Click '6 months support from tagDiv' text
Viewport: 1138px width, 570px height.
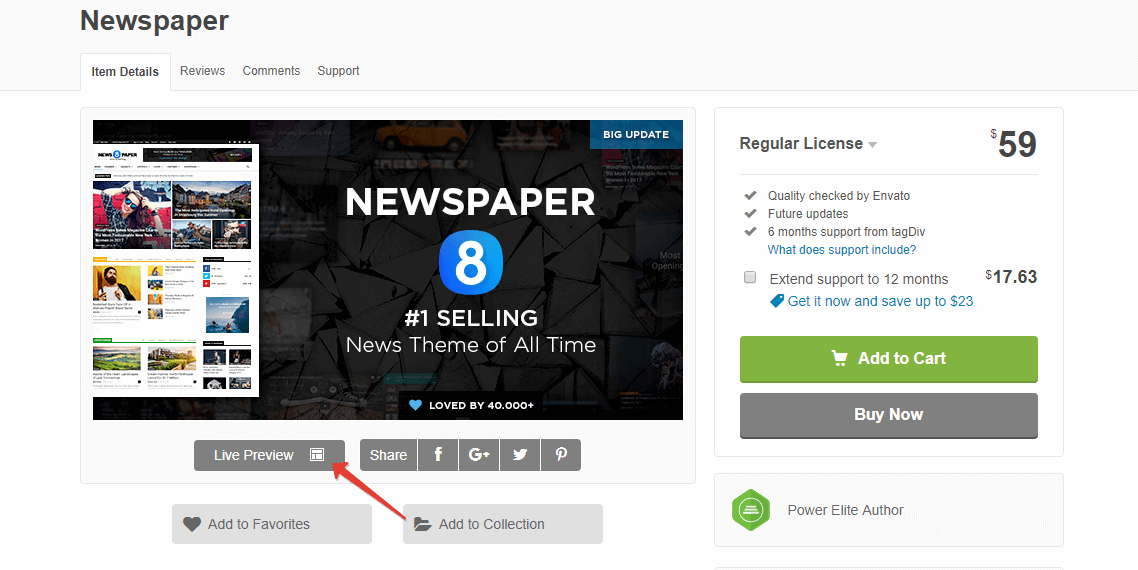pos(846,232)
